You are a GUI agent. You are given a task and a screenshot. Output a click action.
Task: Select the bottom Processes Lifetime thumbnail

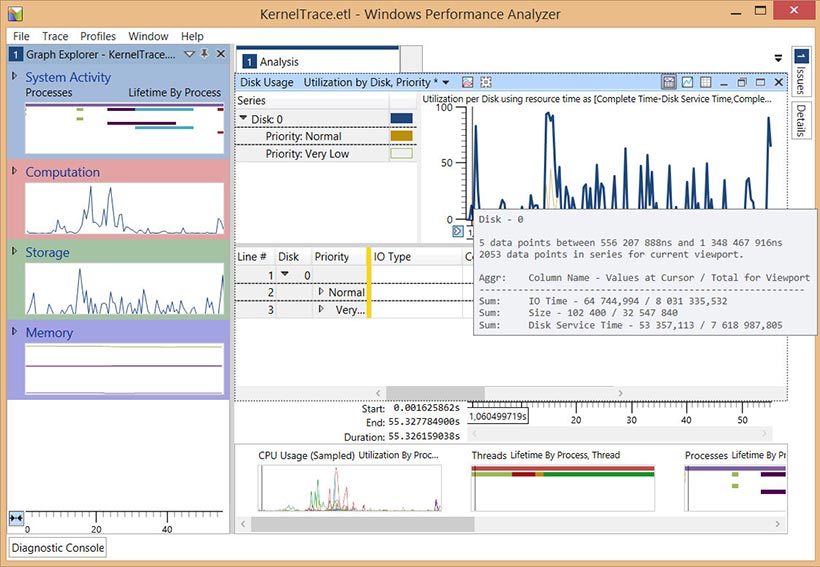click(x=735, y=487)
